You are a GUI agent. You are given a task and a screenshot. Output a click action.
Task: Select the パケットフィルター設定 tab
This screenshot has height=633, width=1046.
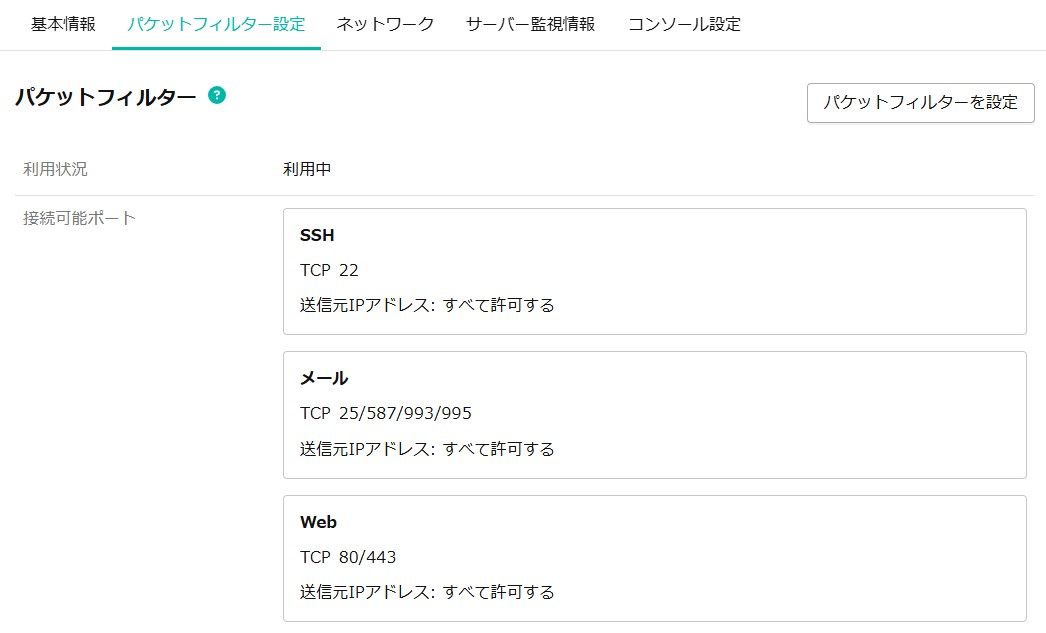pyautogui.click(x=216, y=24)
